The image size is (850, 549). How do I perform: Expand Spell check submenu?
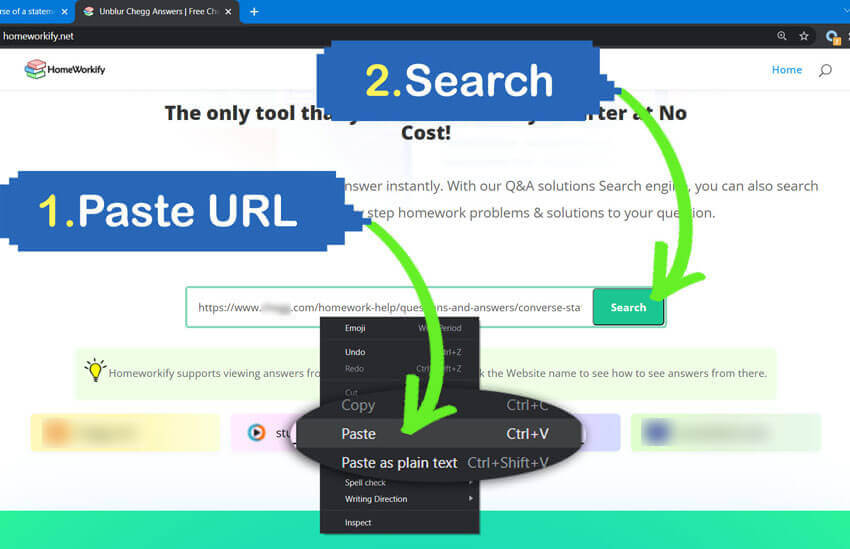point(400,482)
